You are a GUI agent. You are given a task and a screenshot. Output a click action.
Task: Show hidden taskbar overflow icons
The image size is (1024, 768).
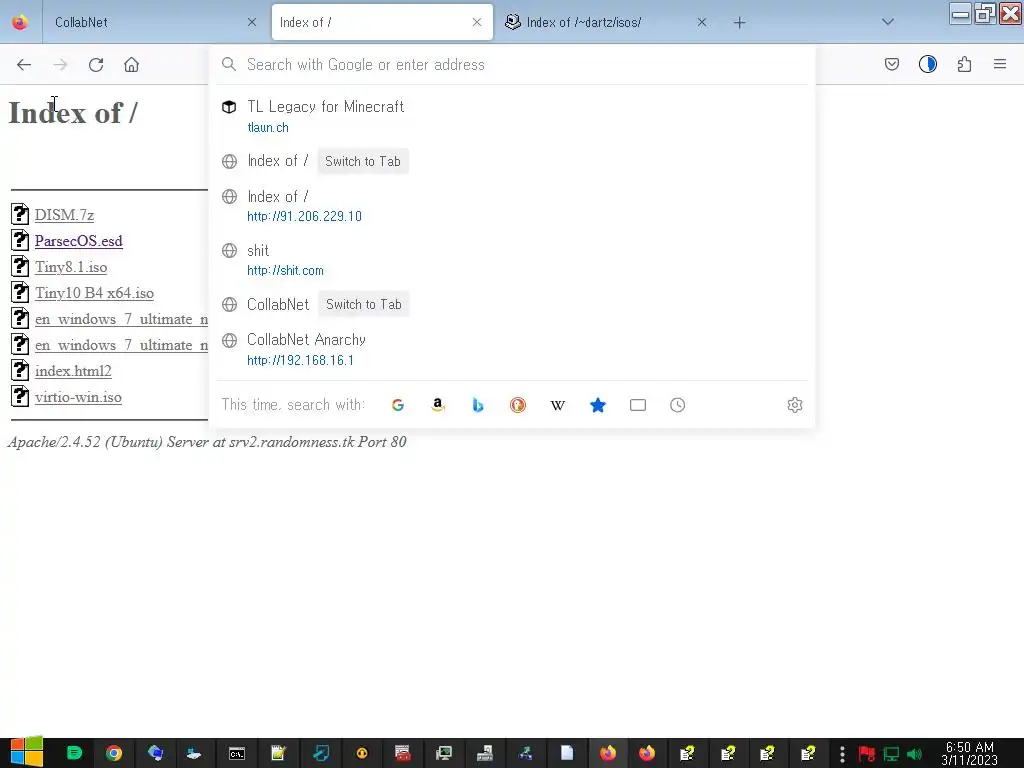842,754
